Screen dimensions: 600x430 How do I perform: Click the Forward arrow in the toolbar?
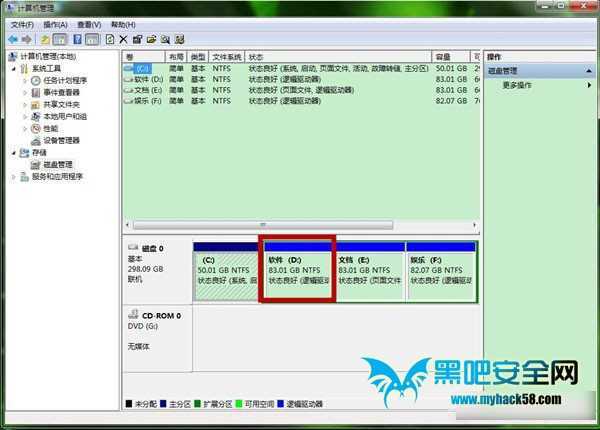[26, 39]
